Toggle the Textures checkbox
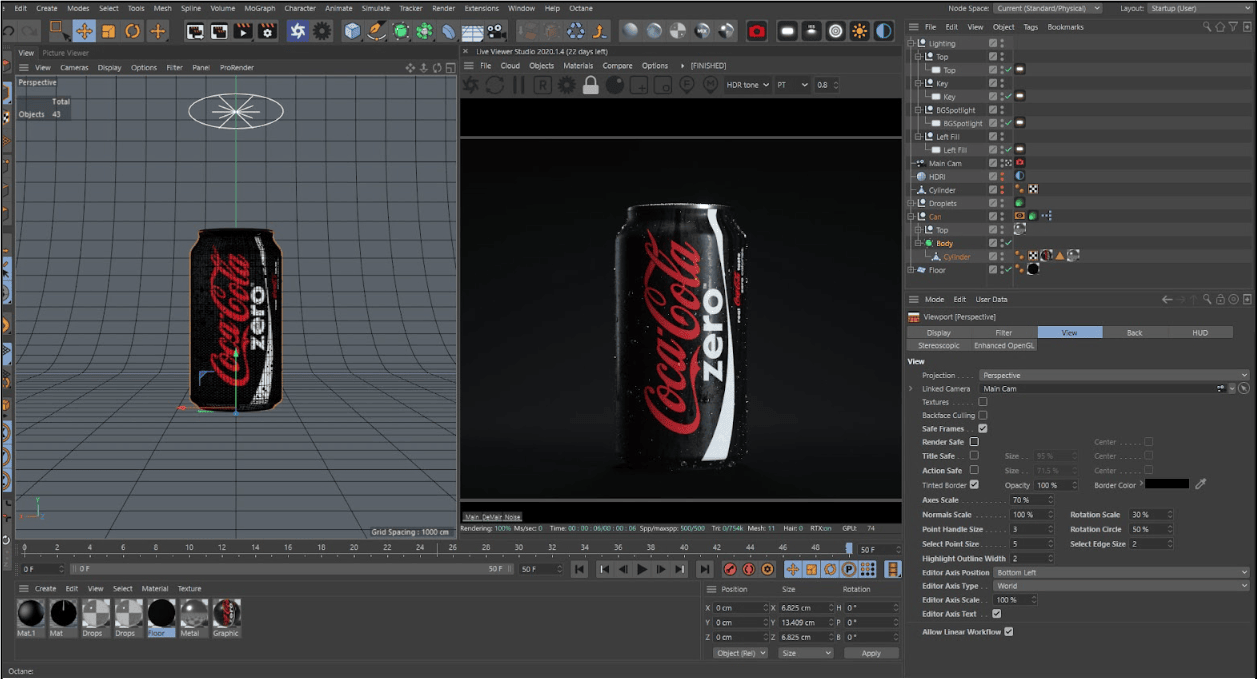 [982, 402]
